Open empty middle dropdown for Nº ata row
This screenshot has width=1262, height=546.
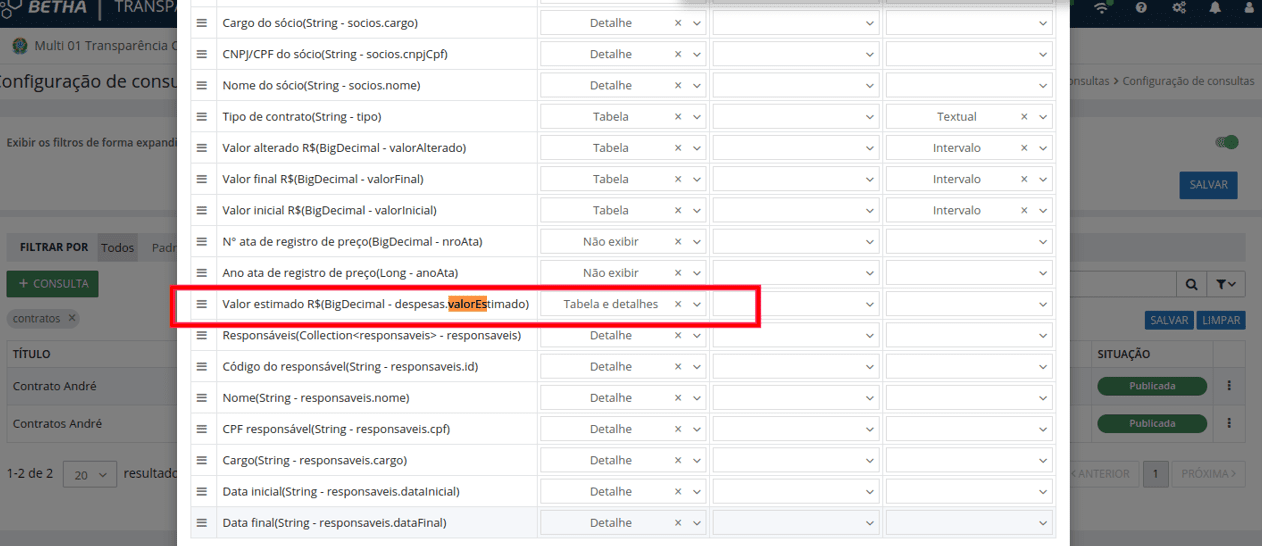796,242
